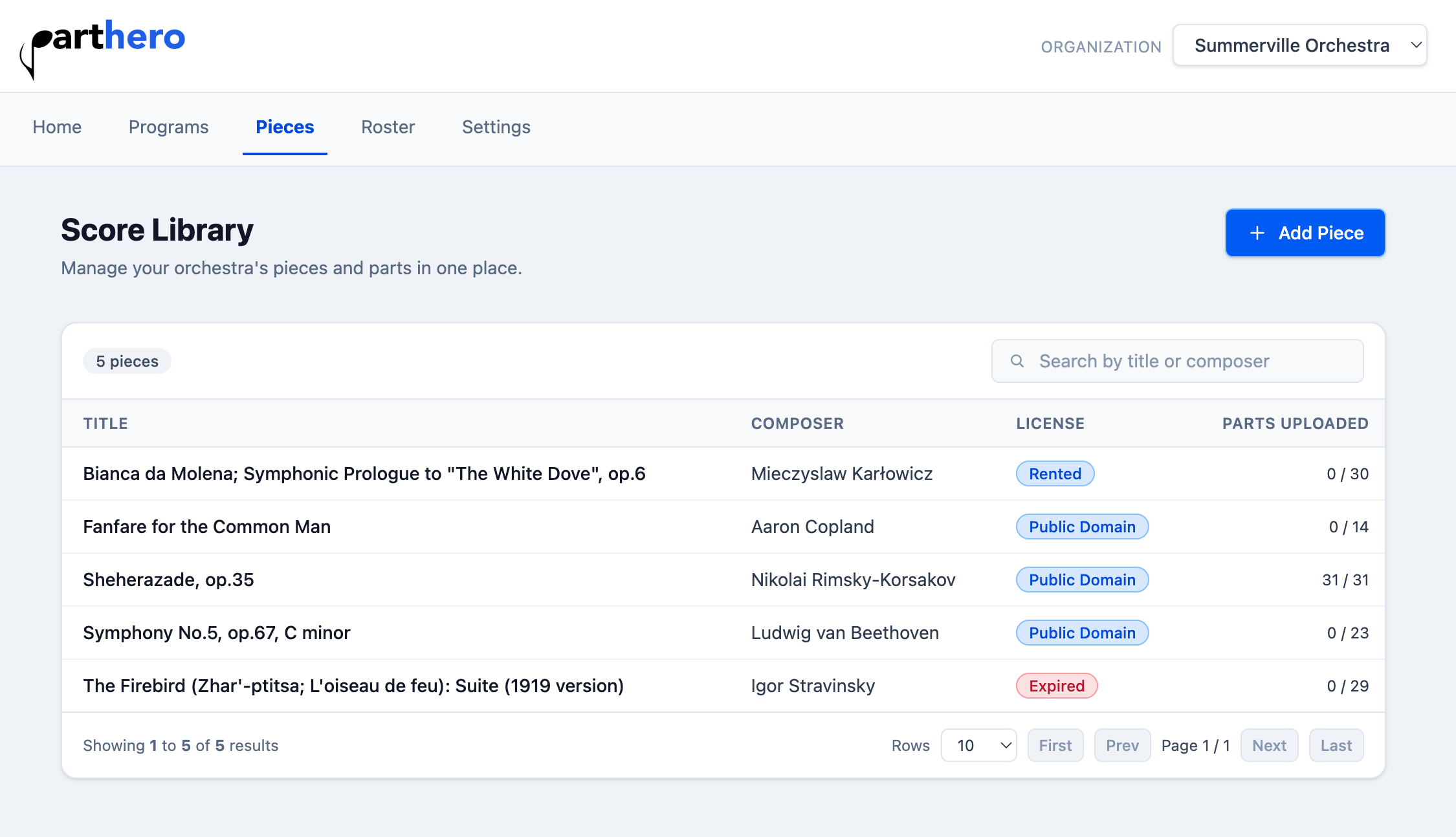Click the Add Piece button
This screenshot has width=1456, height=837.
pyautogui.click(x=1305, y=232)
